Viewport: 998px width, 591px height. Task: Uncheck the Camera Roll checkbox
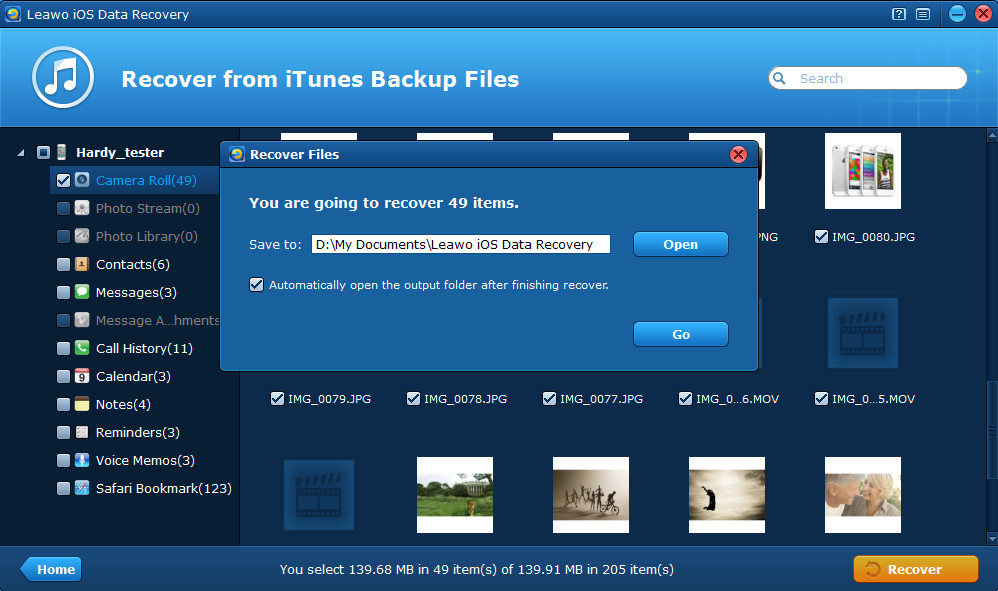[64, 180]
